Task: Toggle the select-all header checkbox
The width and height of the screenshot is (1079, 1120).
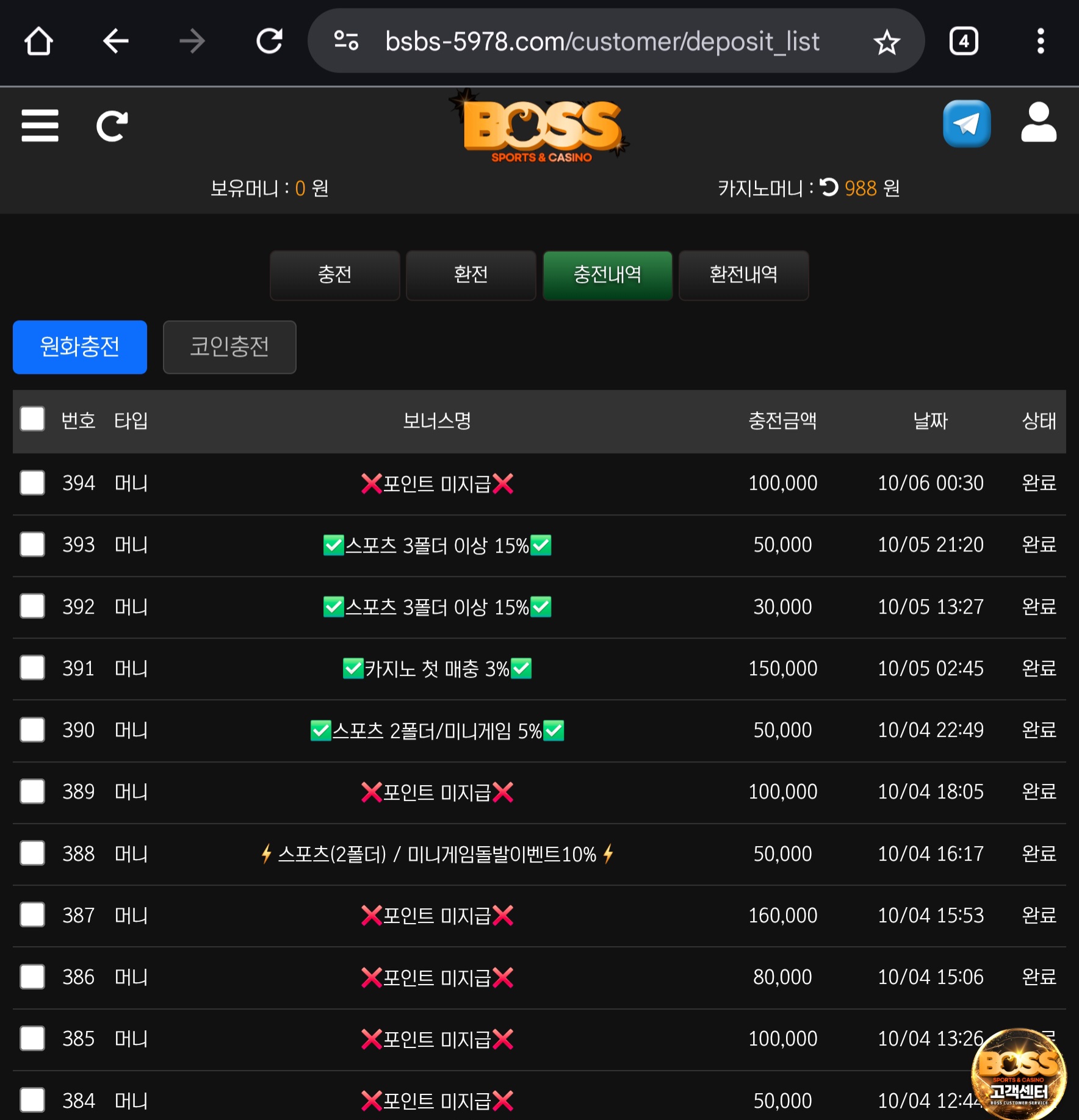Action: tap(32, 420)
